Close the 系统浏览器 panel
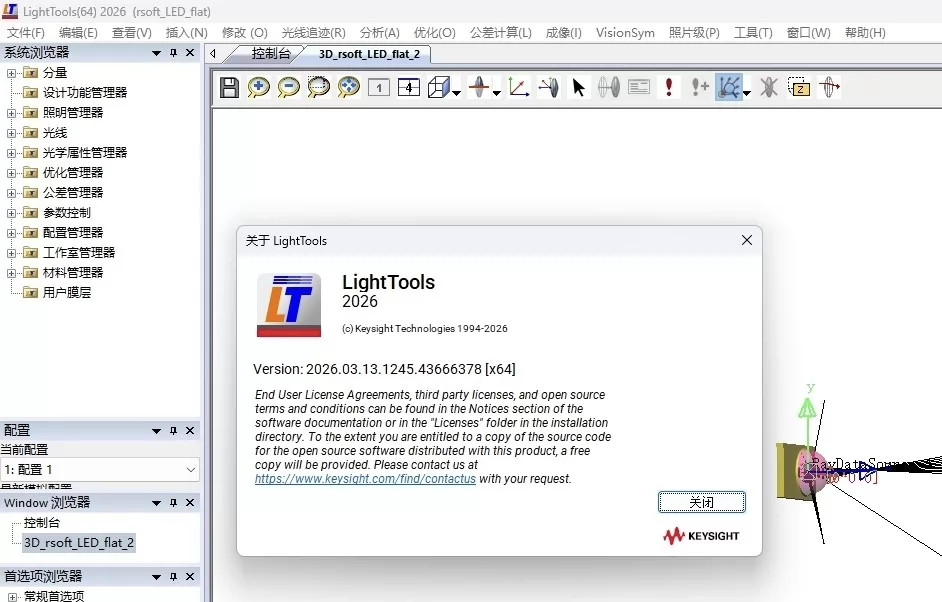942x602 pixels. (190, 53)
